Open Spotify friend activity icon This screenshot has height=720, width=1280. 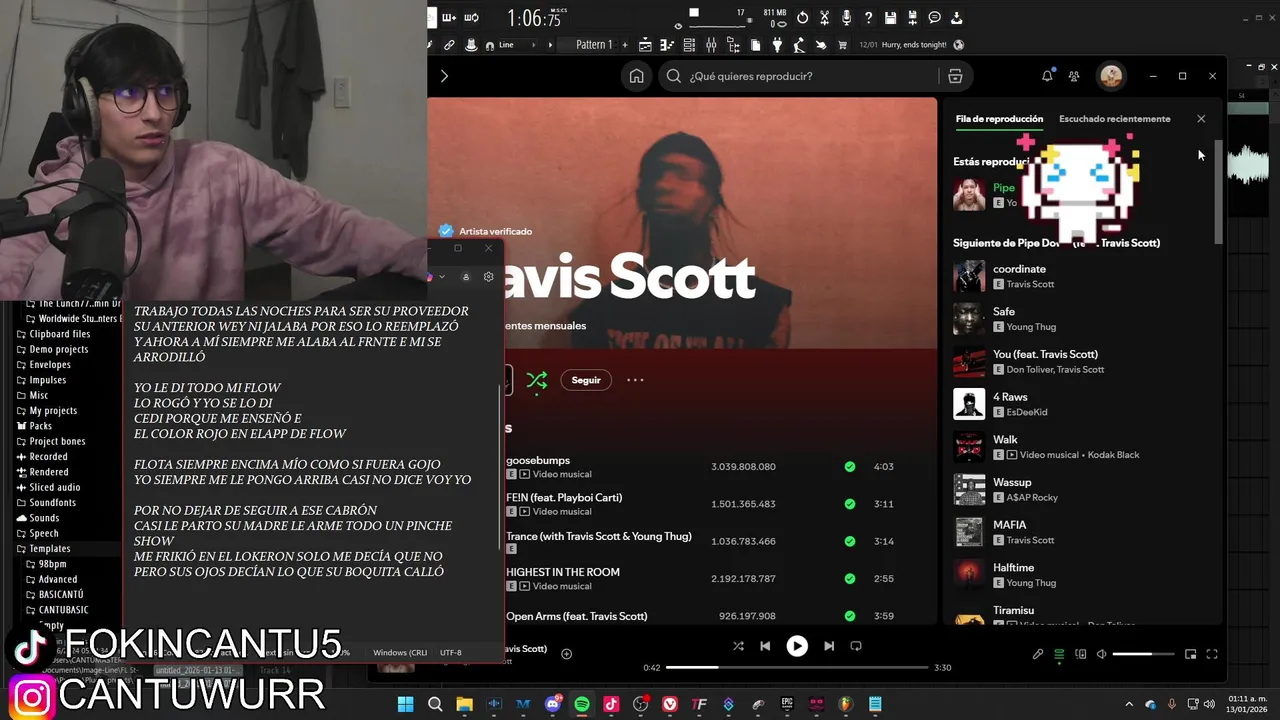click(1074, 76)
